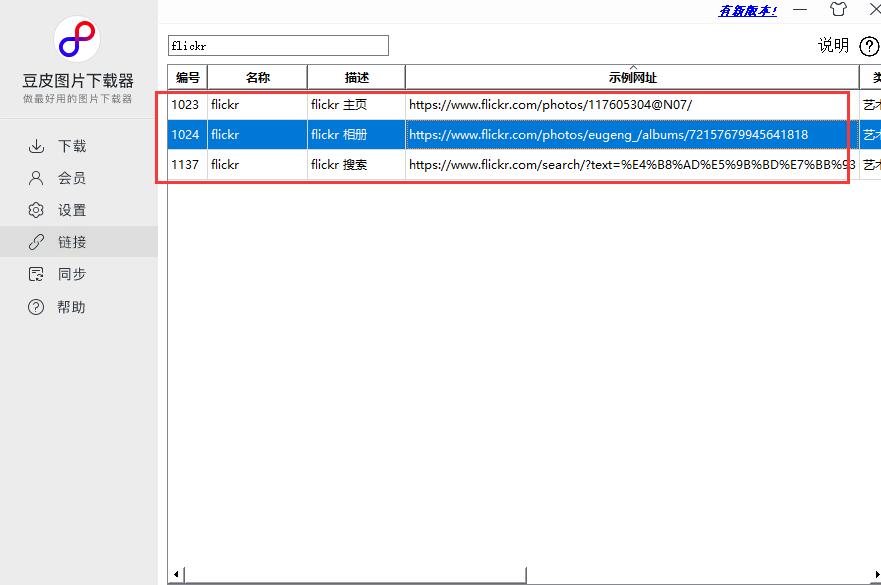Image resolution: width=881 pixels, height=585 pixels.
Task: Click the horizontal scrollbar right arrow
Action: [x=877, y=574]
